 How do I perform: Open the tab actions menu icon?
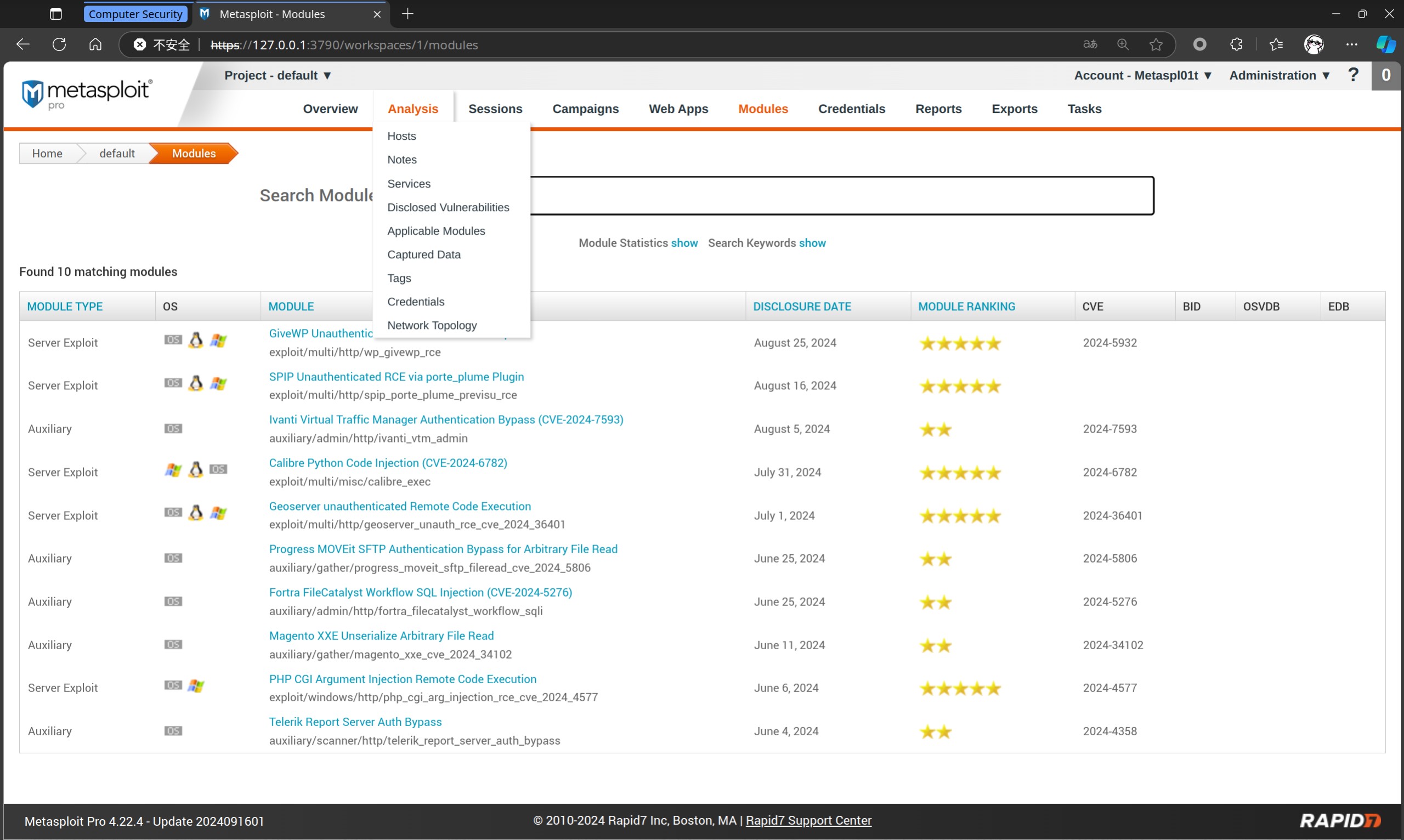point(55,14)
